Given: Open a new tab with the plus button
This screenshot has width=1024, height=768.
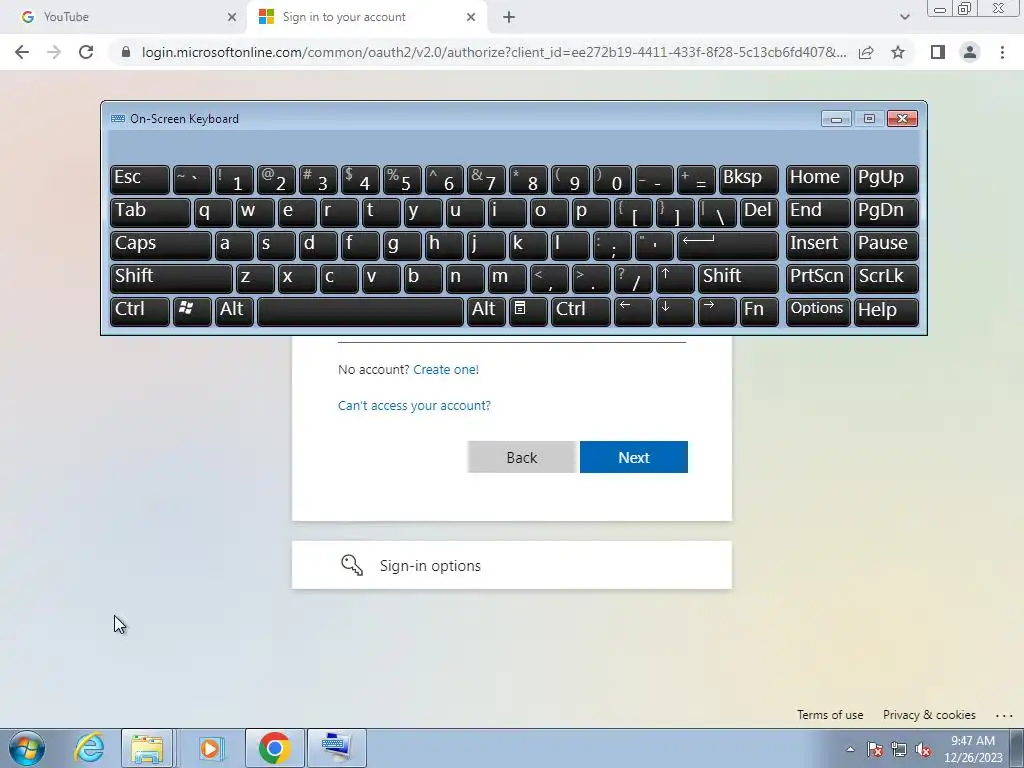Looking at the screenshot, I should 509,17.
